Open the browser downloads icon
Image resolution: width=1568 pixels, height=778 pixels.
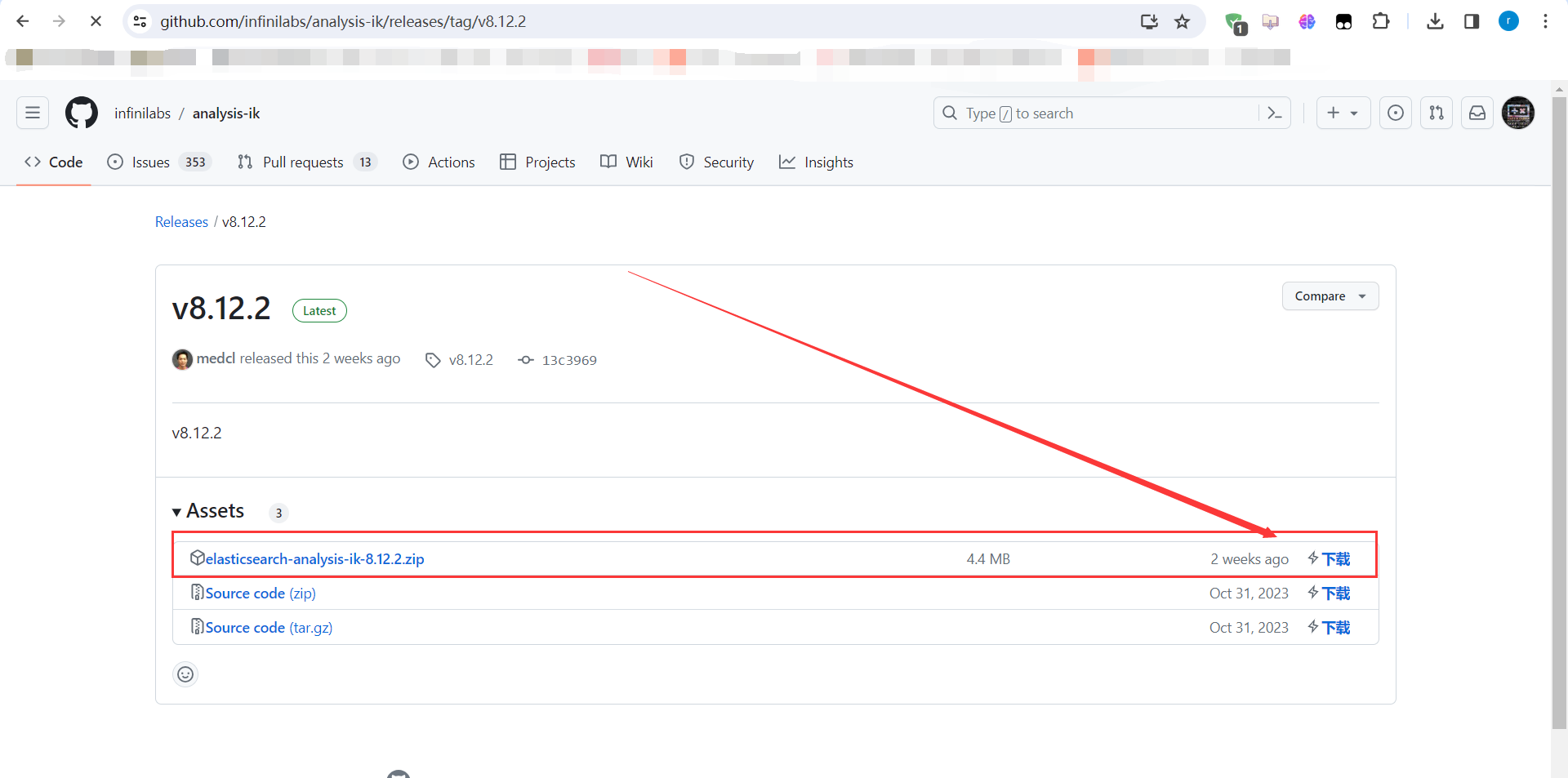[x=1435, y=22]
